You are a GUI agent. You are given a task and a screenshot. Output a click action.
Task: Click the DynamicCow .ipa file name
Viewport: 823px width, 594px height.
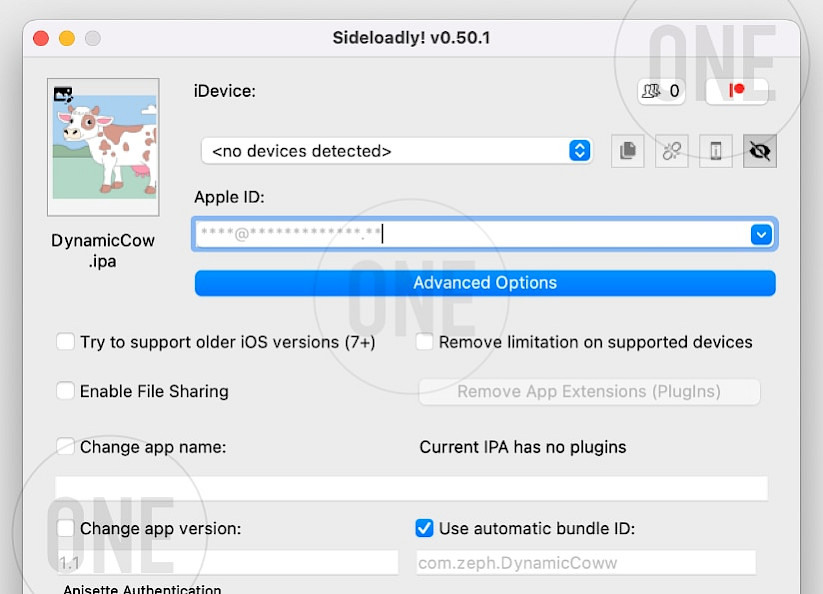click(x=103, y=251)
